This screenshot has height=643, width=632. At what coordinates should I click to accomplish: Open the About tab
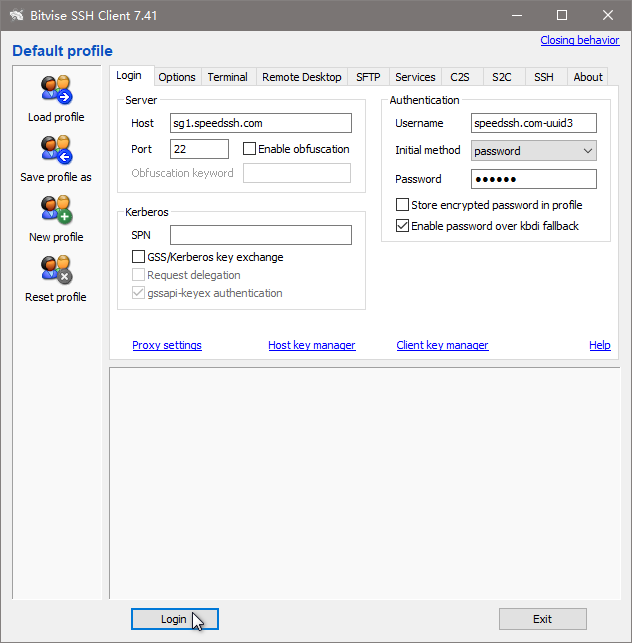click(x=588, y=77)
